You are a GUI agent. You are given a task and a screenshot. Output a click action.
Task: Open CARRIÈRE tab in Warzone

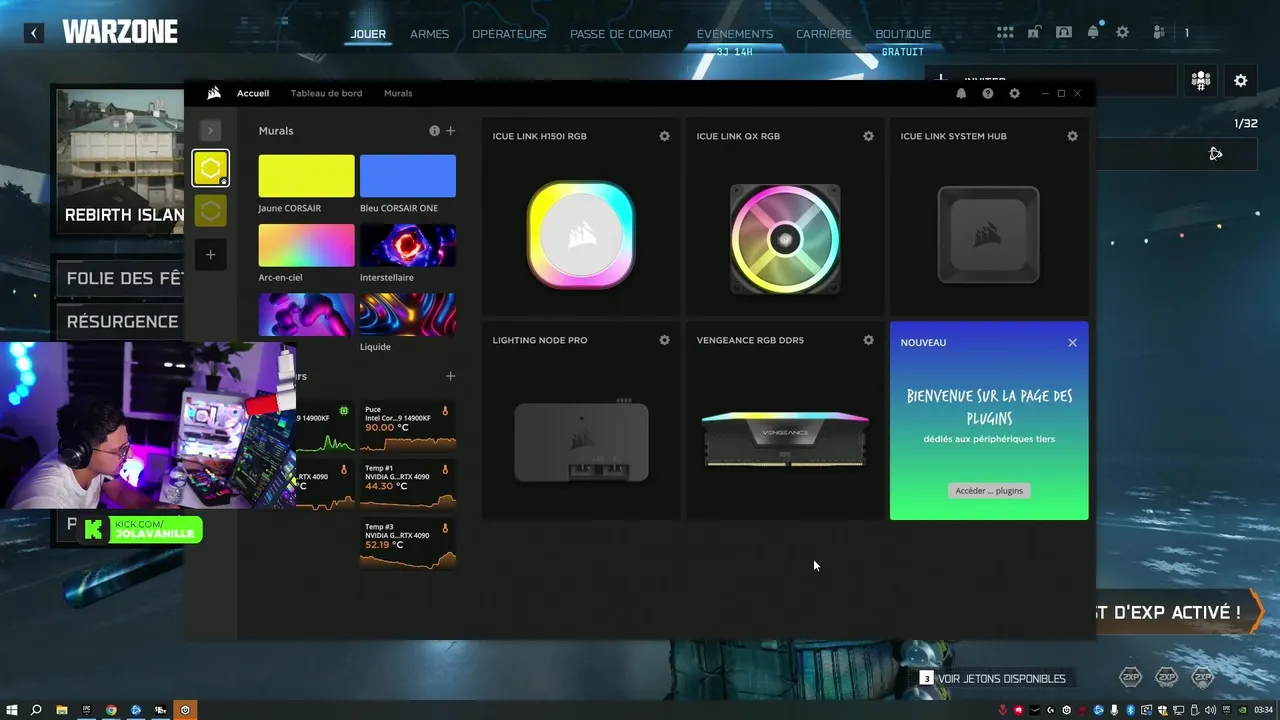coord(824,34)
